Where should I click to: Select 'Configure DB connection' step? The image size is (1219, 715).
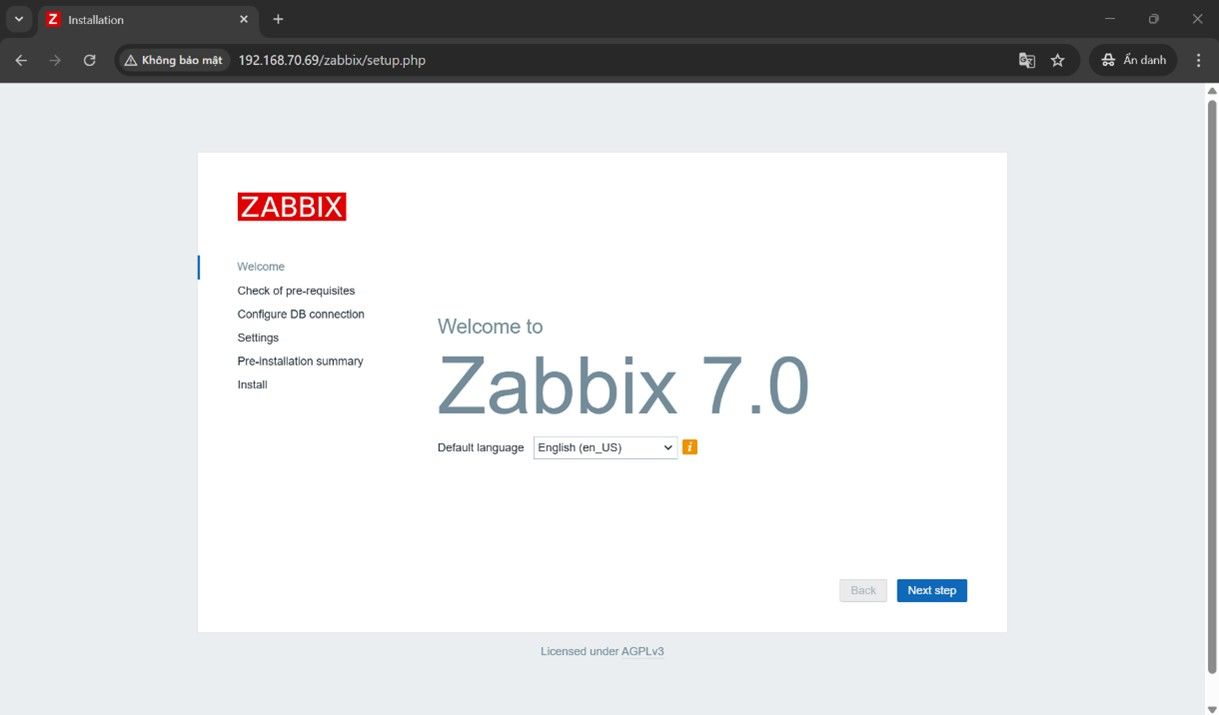pyautogui.click(x=300, y=314)
